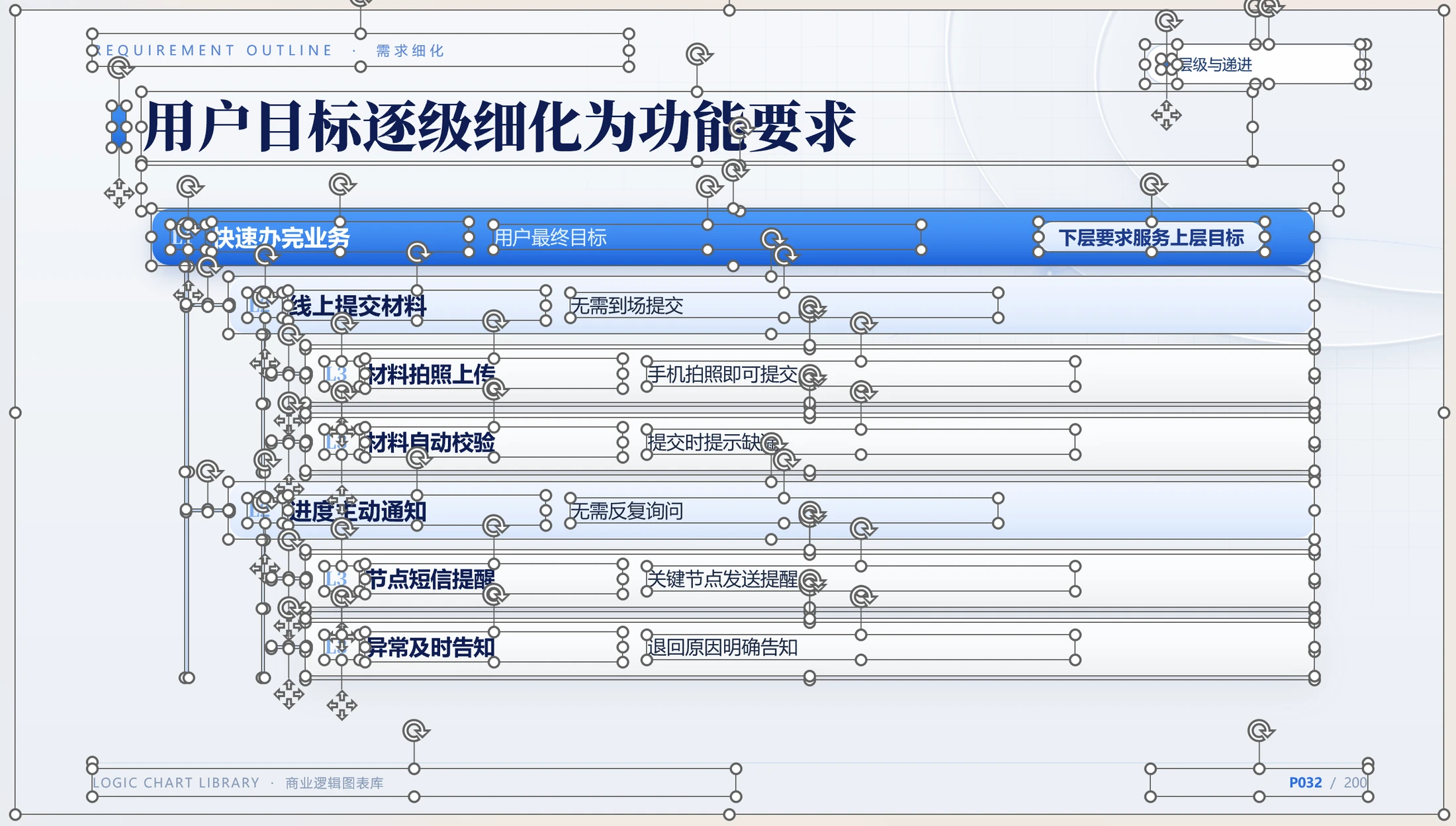Click the REQUIREMENT OUTLINE header text

[213, 50]
